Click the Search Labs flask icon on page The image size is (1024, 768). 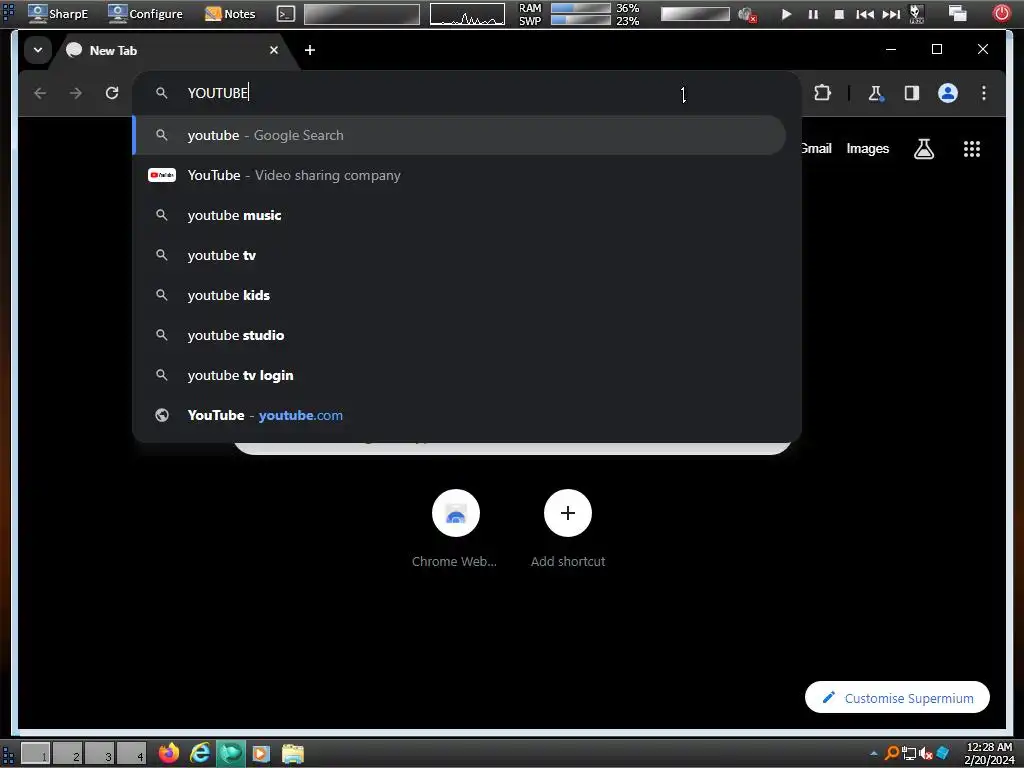(923, 149)
